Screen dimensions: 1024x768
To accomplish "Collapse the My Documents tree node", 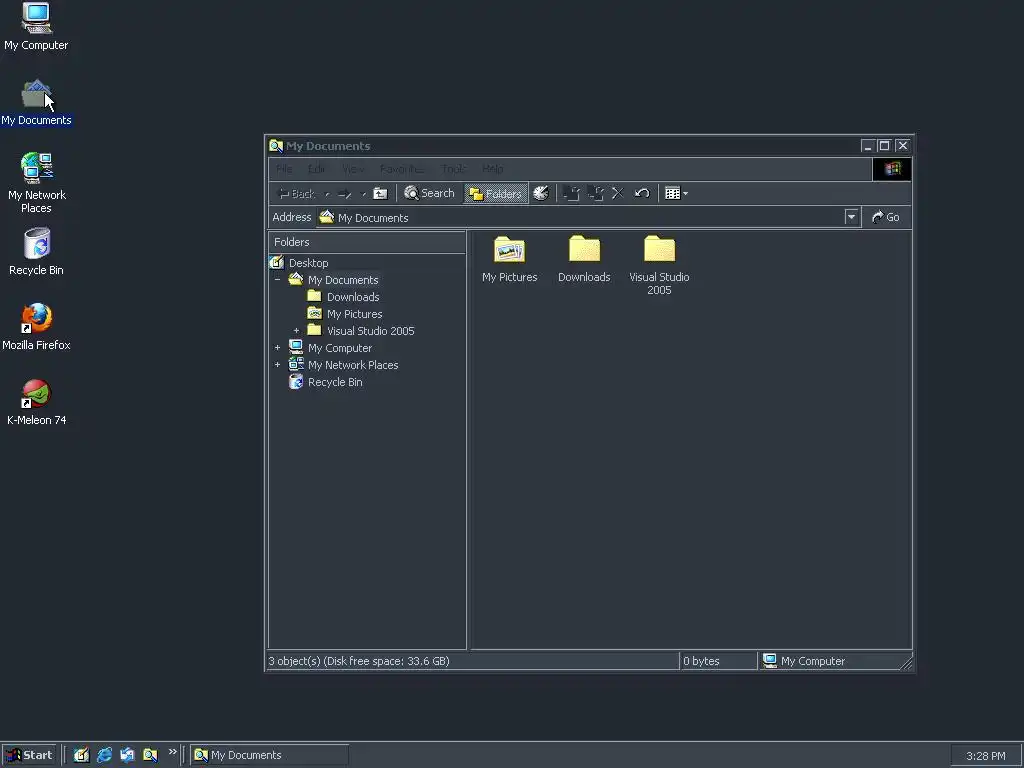I will pyautogui.click(x=278, y=280).
